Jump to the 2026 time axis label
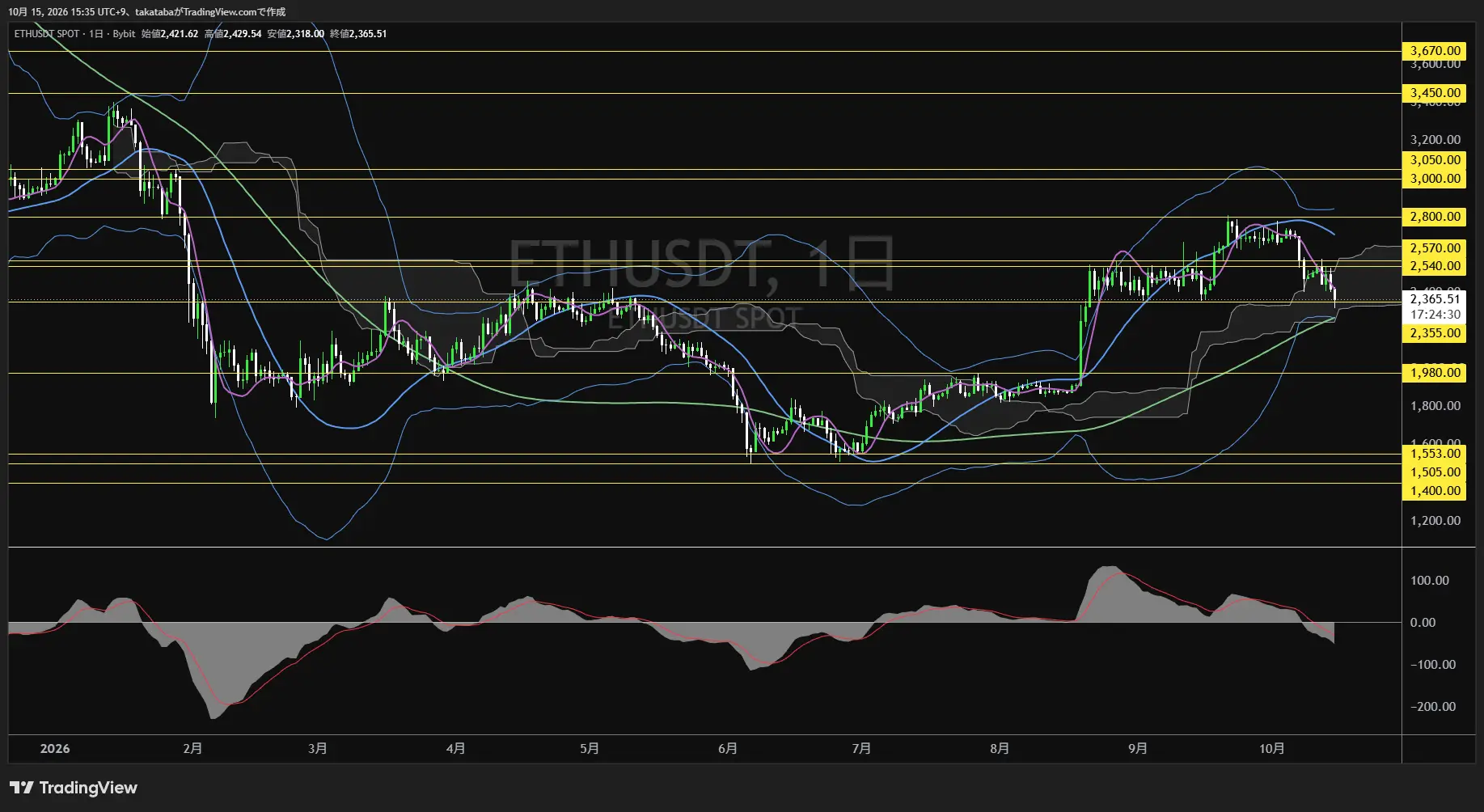The height and width of the screenshot is (812, 1484). pos(55,749)
